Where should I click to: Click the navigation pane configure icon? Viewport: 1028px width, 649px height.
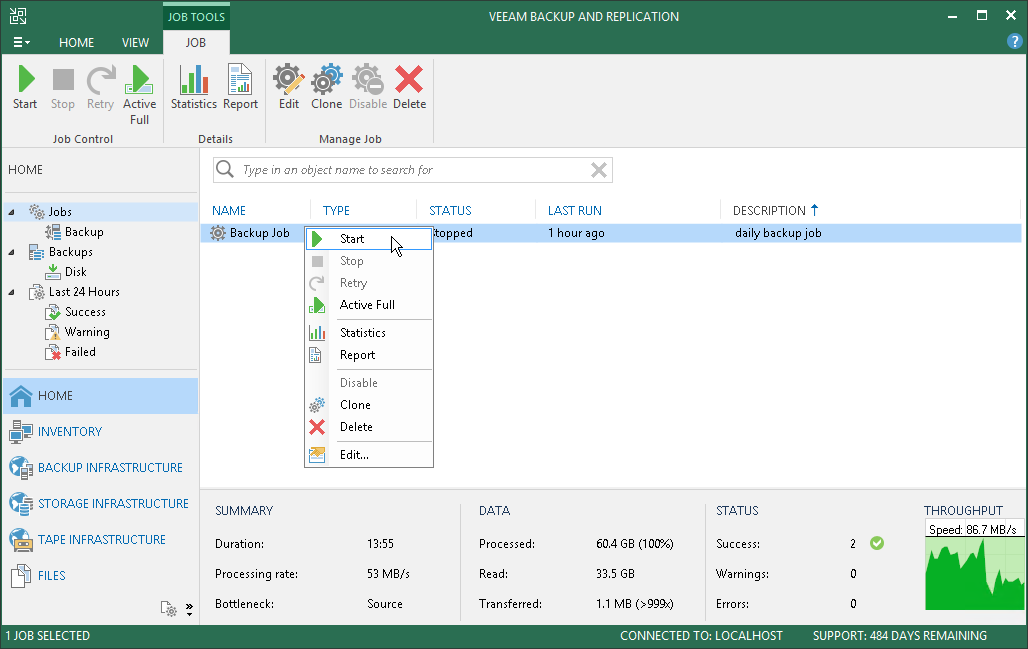click(x=168, y=609)
